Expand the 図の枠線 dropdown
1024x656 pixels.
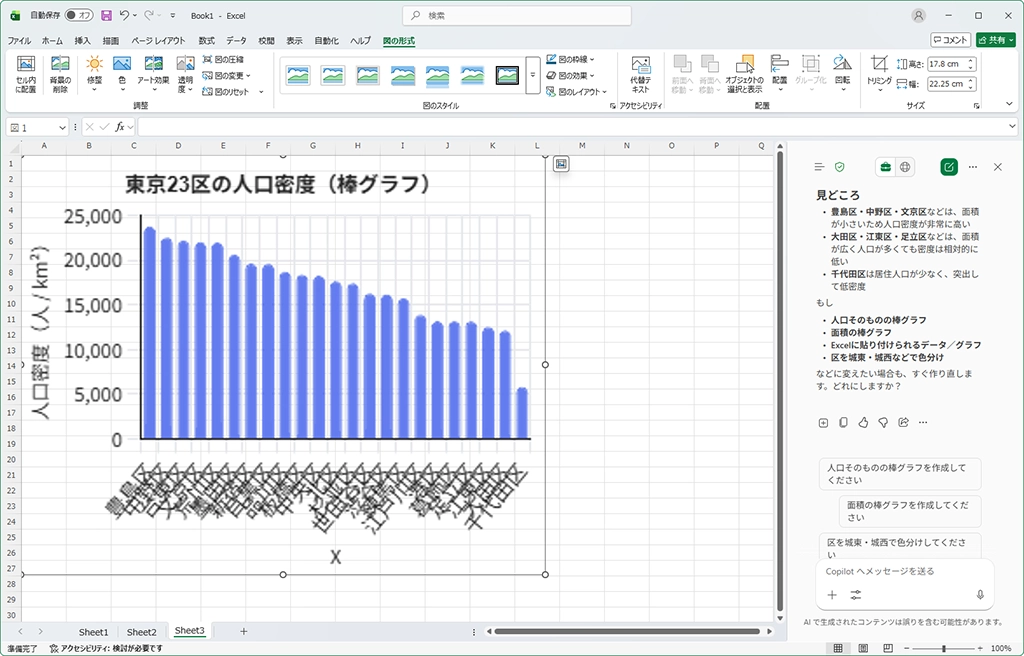592,60
